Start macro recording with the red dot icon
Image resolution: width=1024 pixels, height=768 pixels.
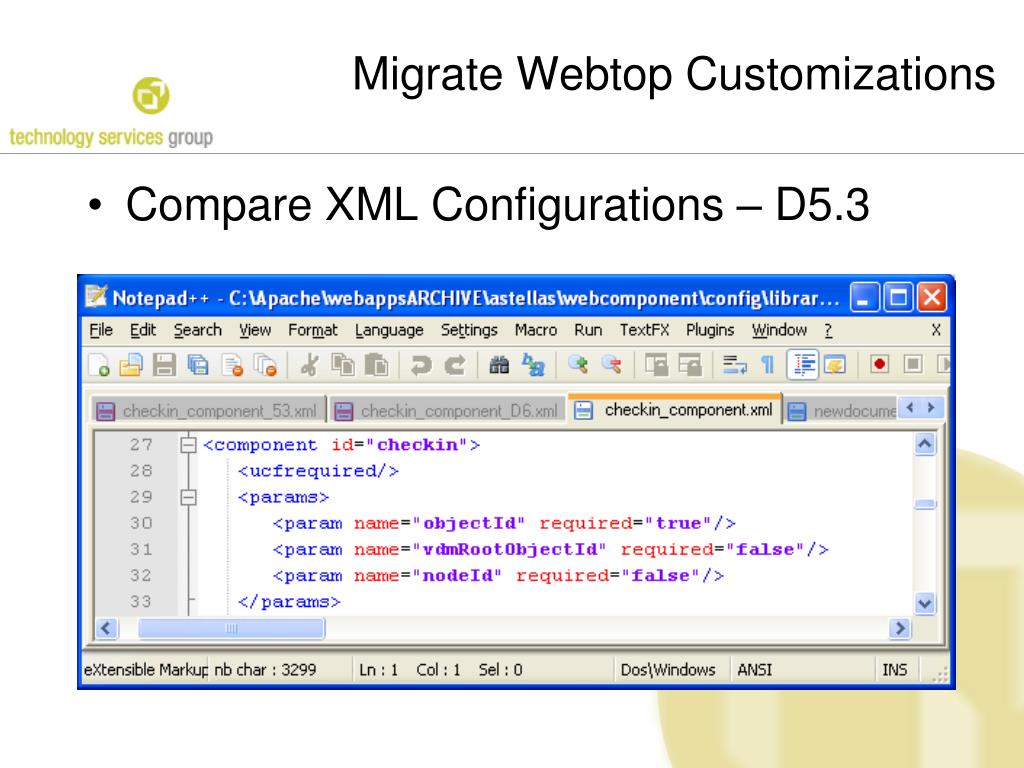tap(880, 364)
